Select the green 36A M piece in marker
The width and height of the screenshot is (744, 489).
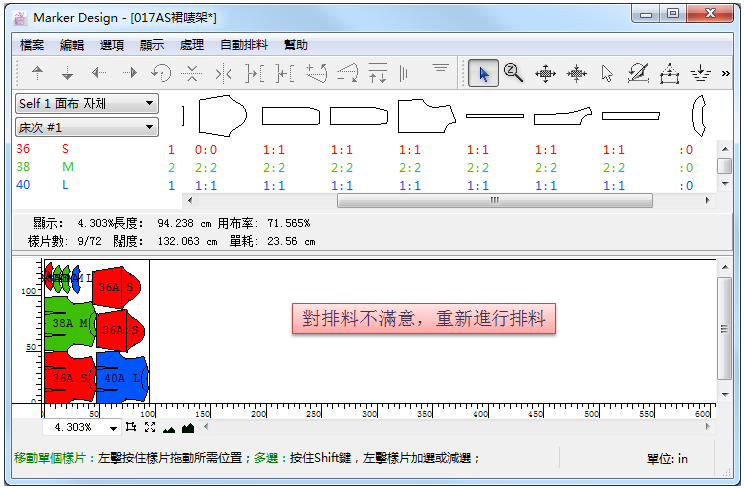click(68, 322)
